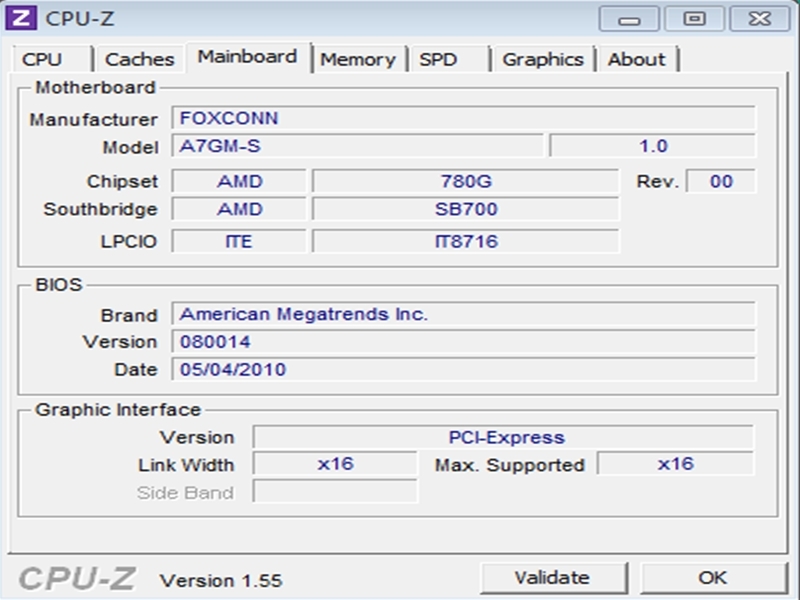Select the BIOS version 080014 field
800x600 pixels.
[x=463, y=341]
